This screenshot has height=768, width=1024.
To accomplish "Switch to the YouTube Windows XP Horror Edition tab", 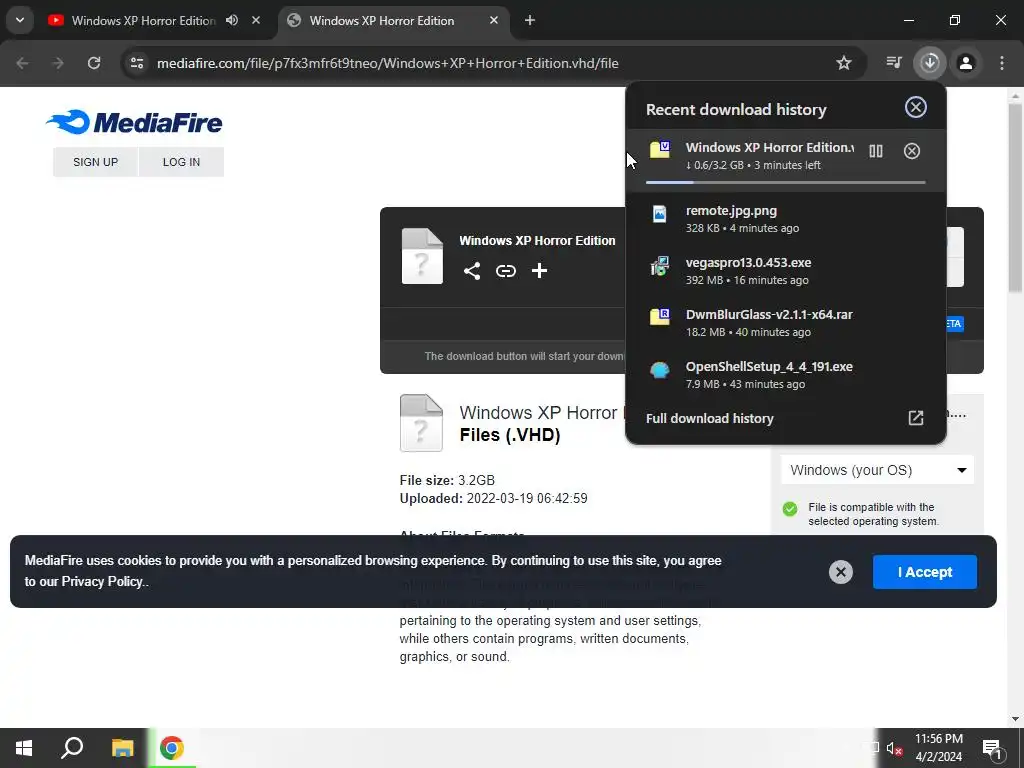I will click(x=143, y=20).
